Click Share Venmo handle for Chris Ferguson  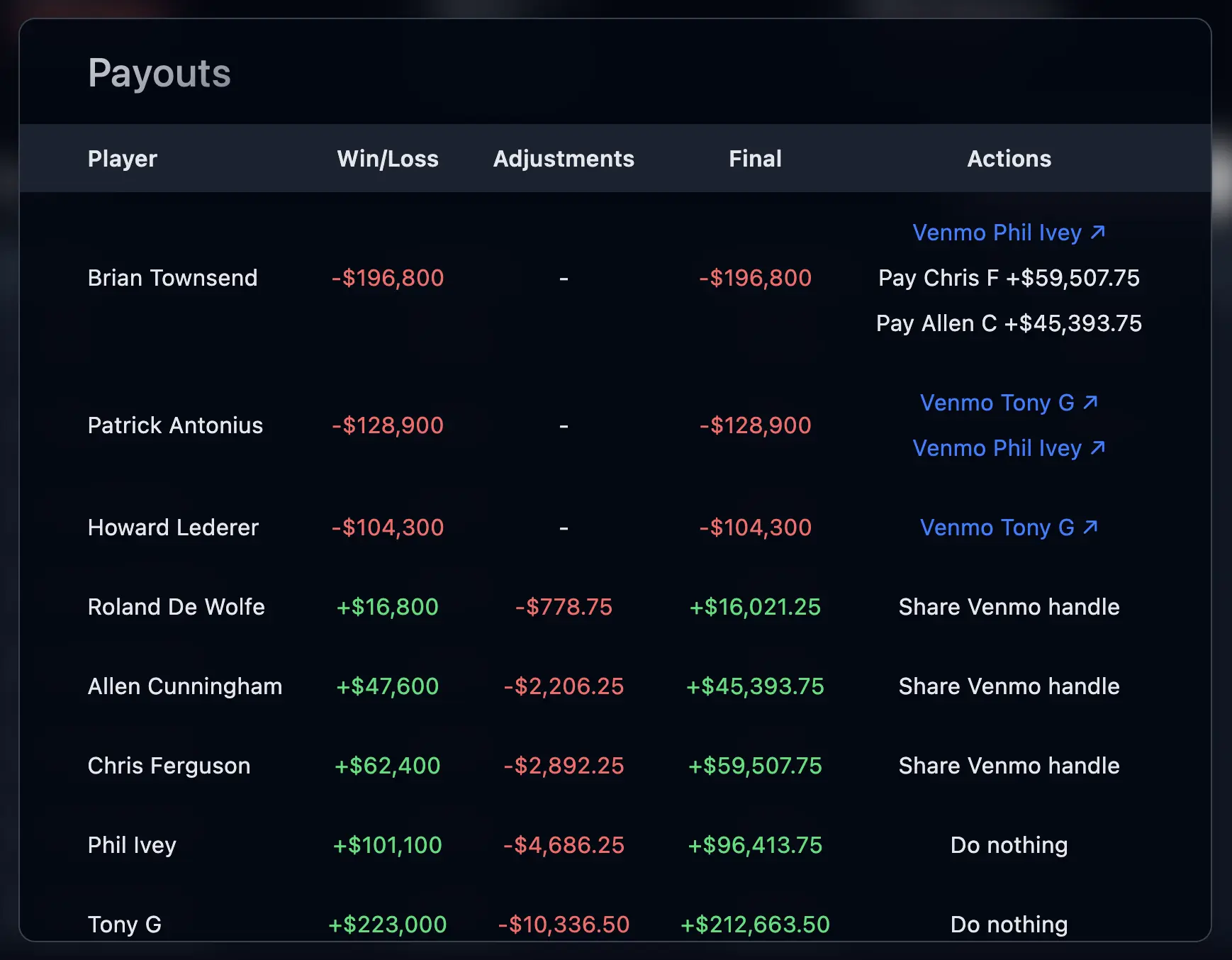(x=1009, y=765)
